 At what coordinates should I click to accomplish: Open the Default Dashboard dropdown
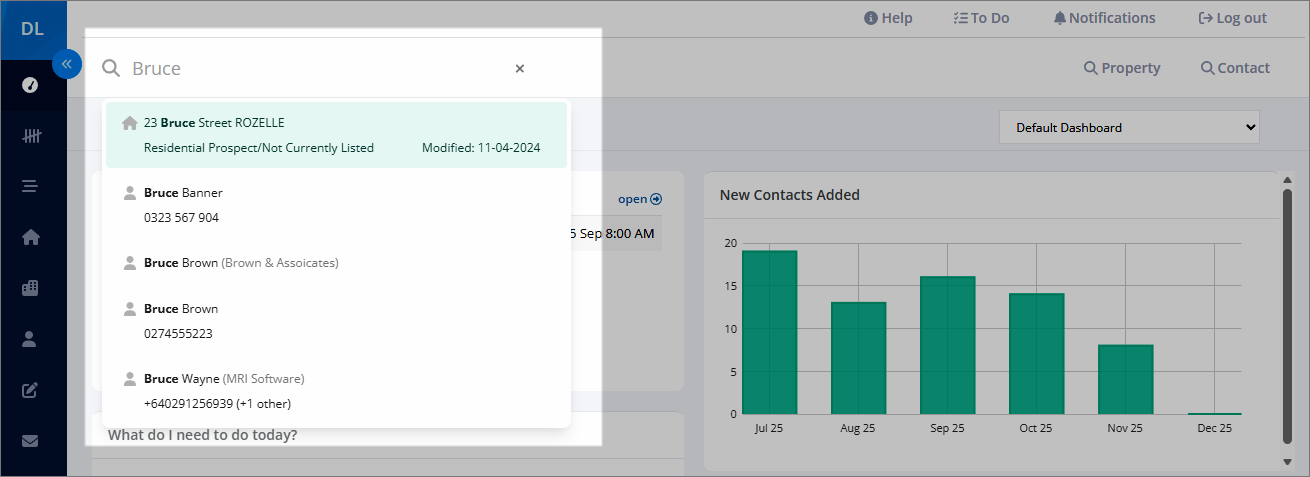pyautogui.click(x=1128, y=128)
